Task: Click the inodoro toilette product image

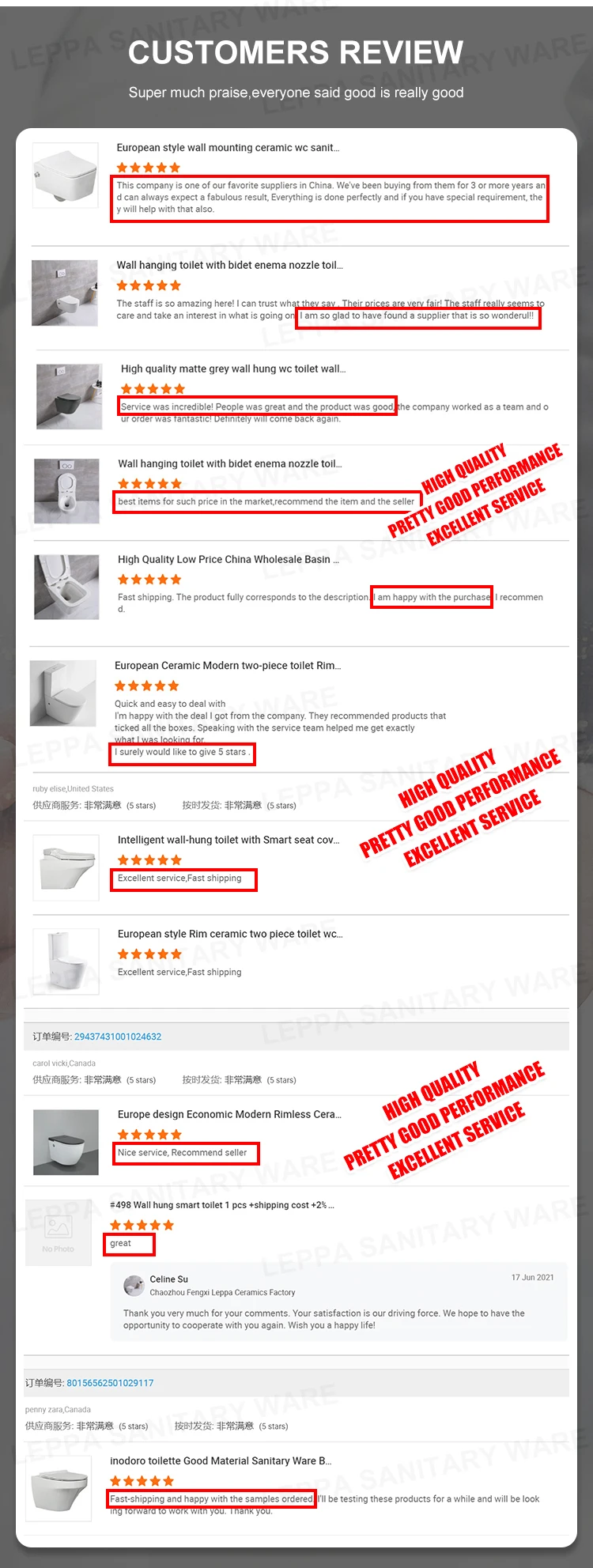Action: [x=59, y=1488]
